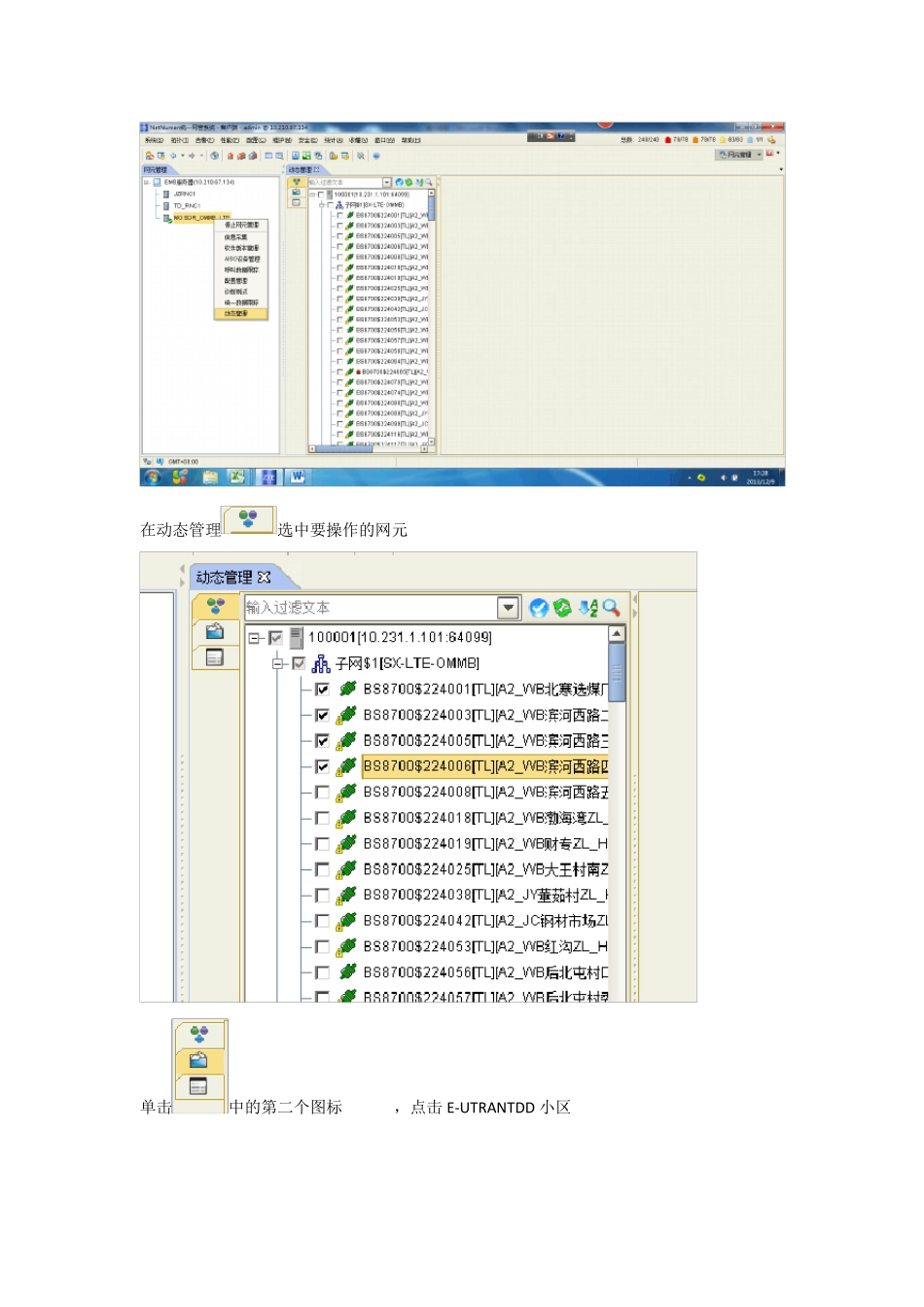Click green plug icon of BS8700$224005 row
Image resolution: width=924 pixels, height=1307 pixels.
[346, 740]
